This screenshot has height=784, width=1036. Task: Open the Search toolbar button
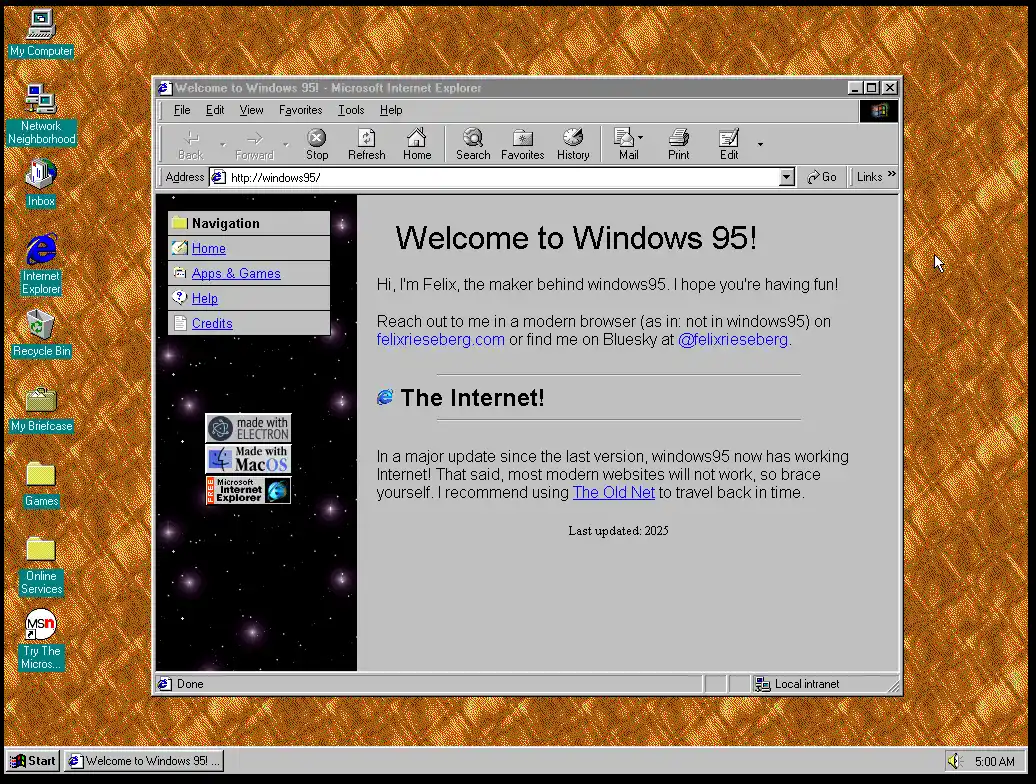click(x=473, y=145)
